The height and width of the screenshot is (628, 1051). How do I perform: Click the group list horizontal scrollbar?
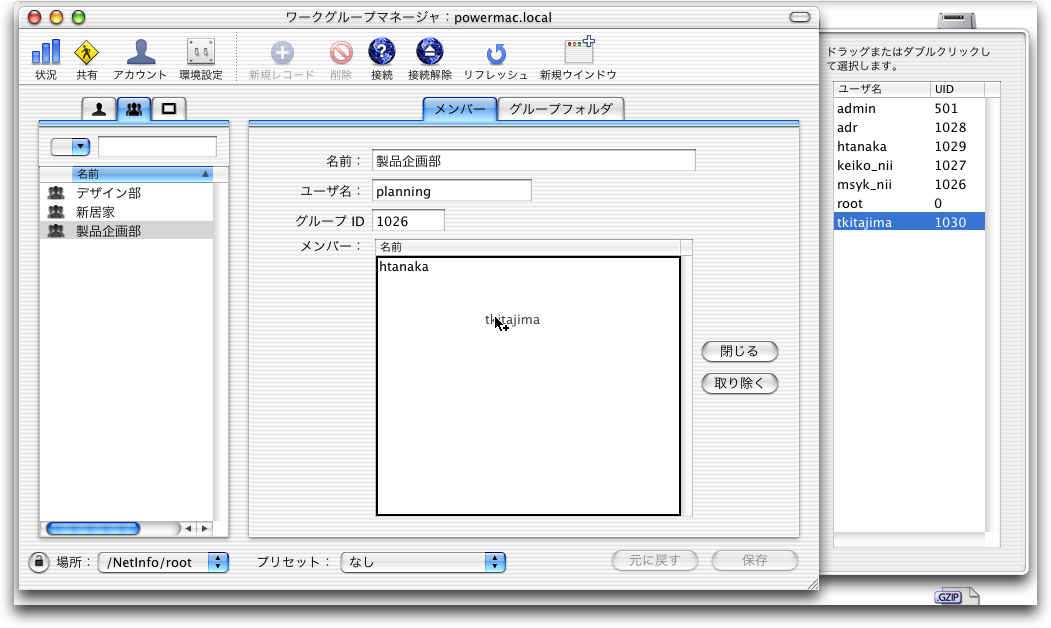[x=93, y=528]
